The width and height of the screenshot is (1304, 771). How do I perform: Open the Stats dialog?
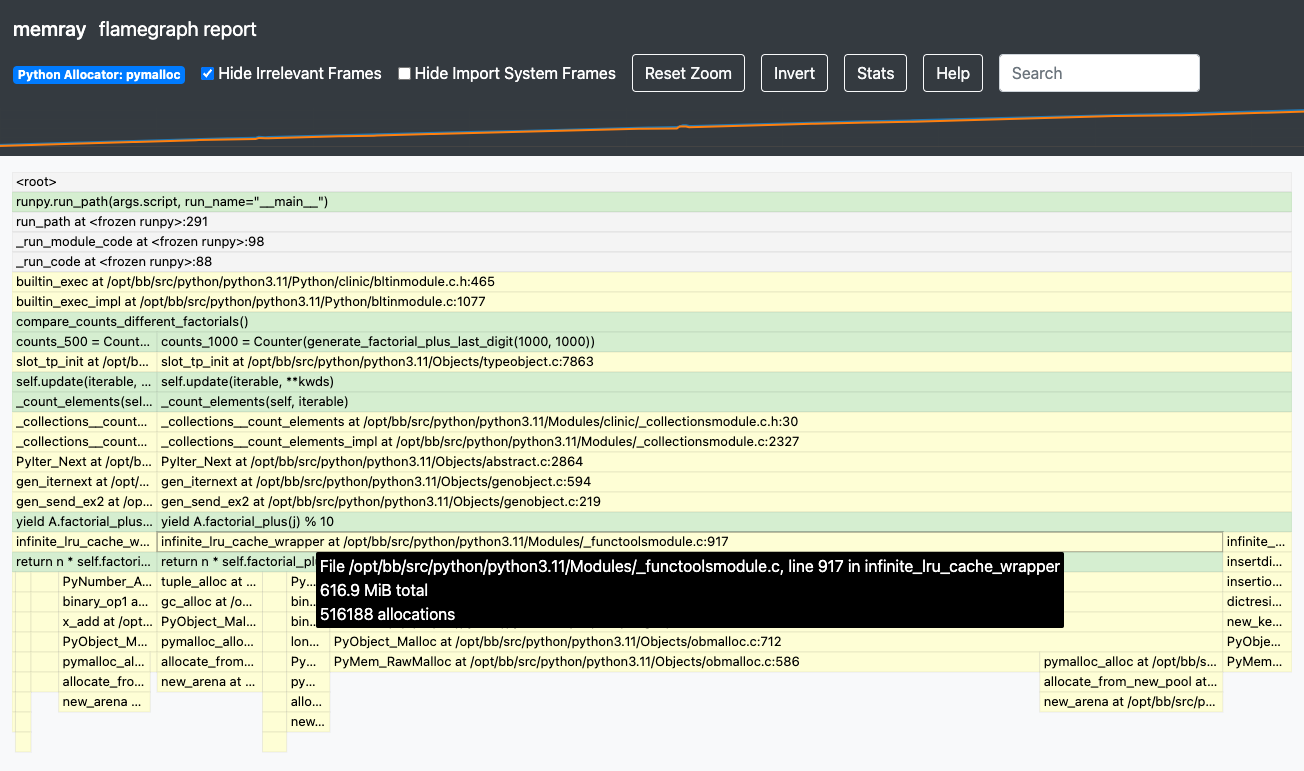875,73
